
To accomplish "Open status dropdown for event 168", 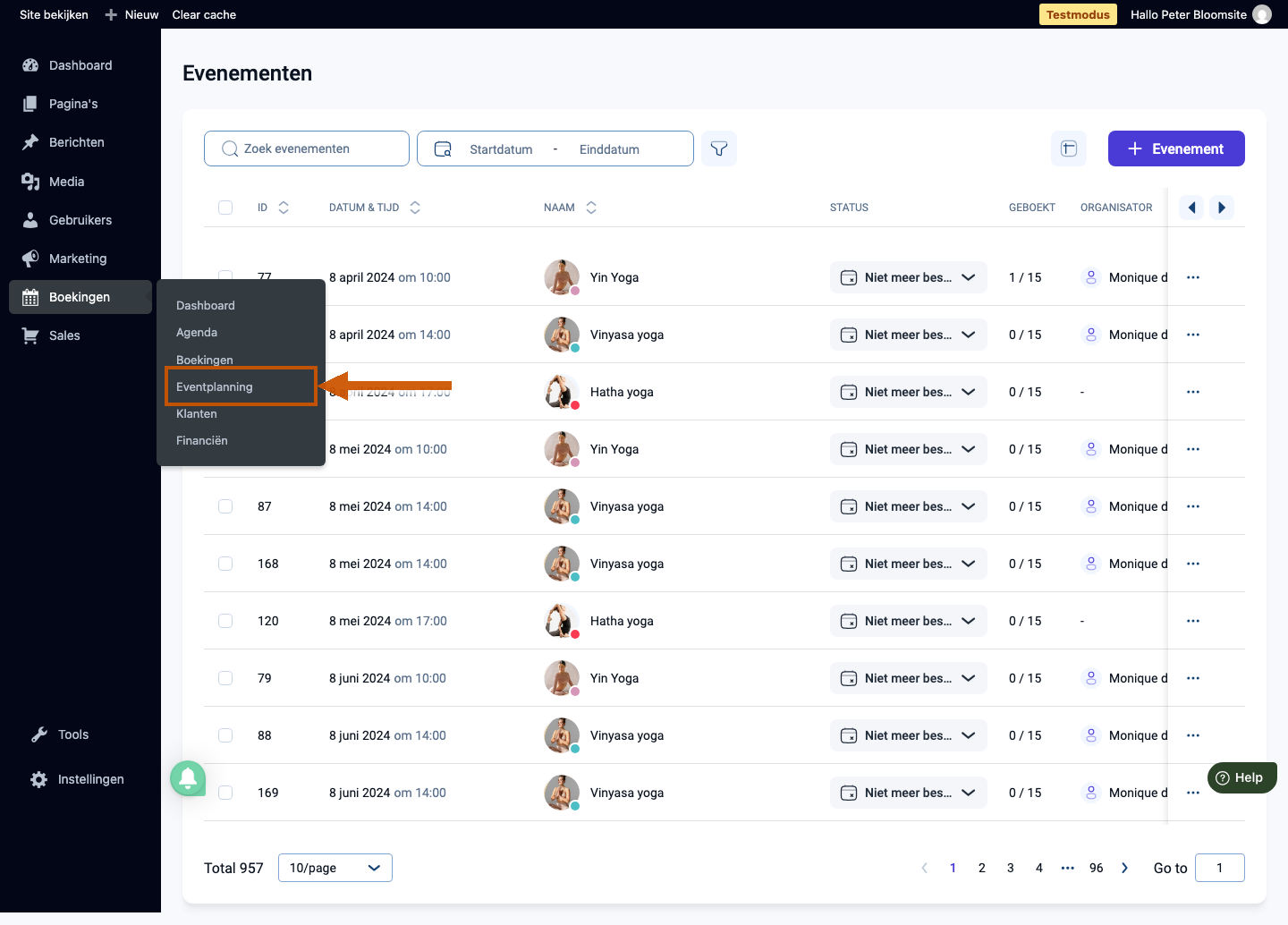I will click(908, 564).
